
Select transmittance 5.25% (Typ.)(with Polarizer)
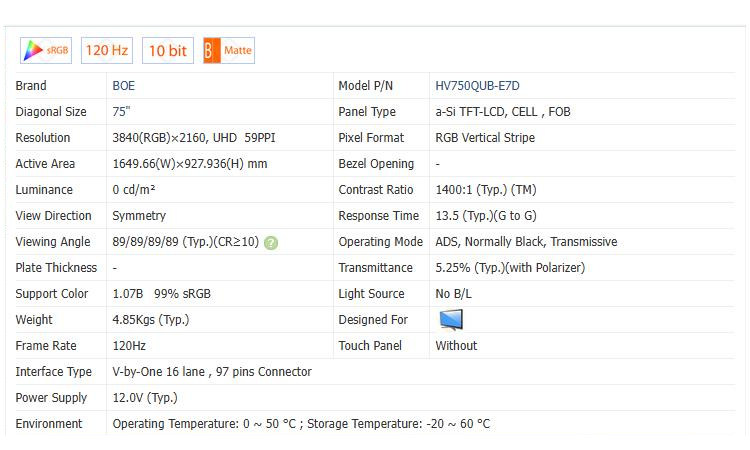click(510, 268)
